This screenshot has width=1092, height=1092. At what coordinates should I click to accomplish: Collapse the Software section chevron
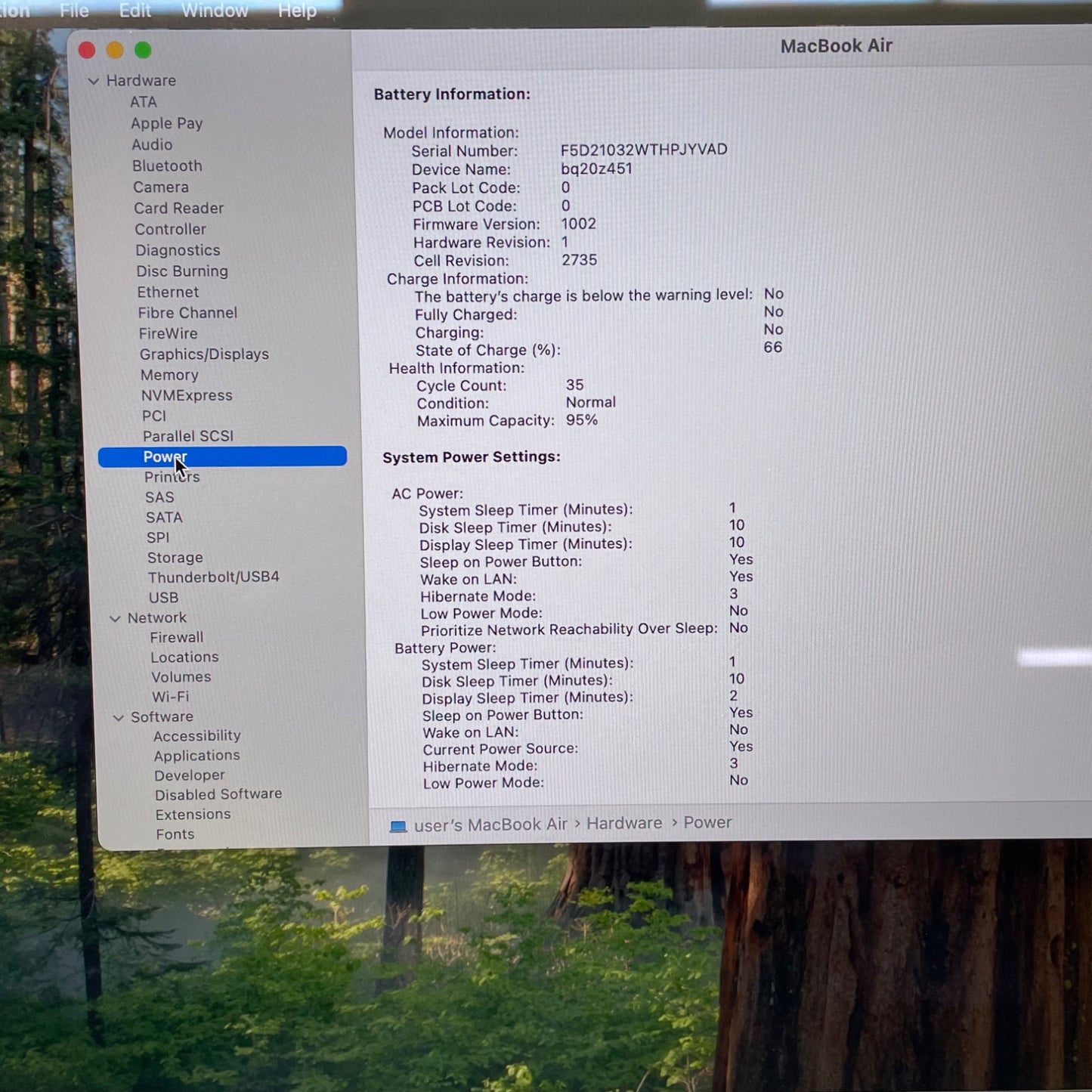pyautogui.click(x=118, y=717)
